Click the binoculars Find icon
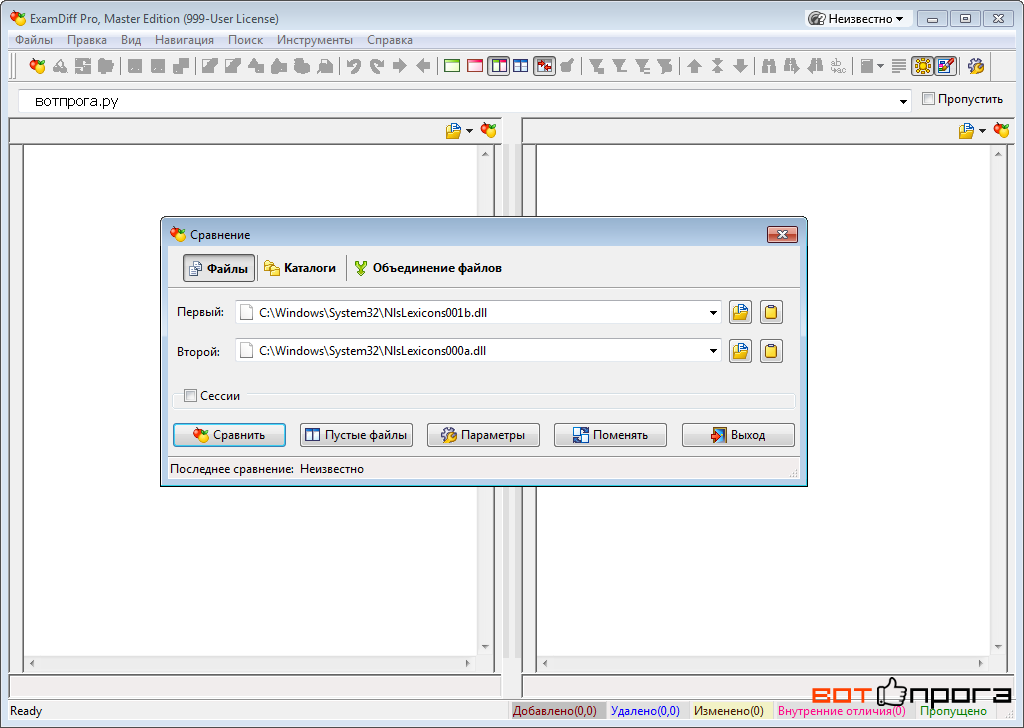 coord(769,66)
